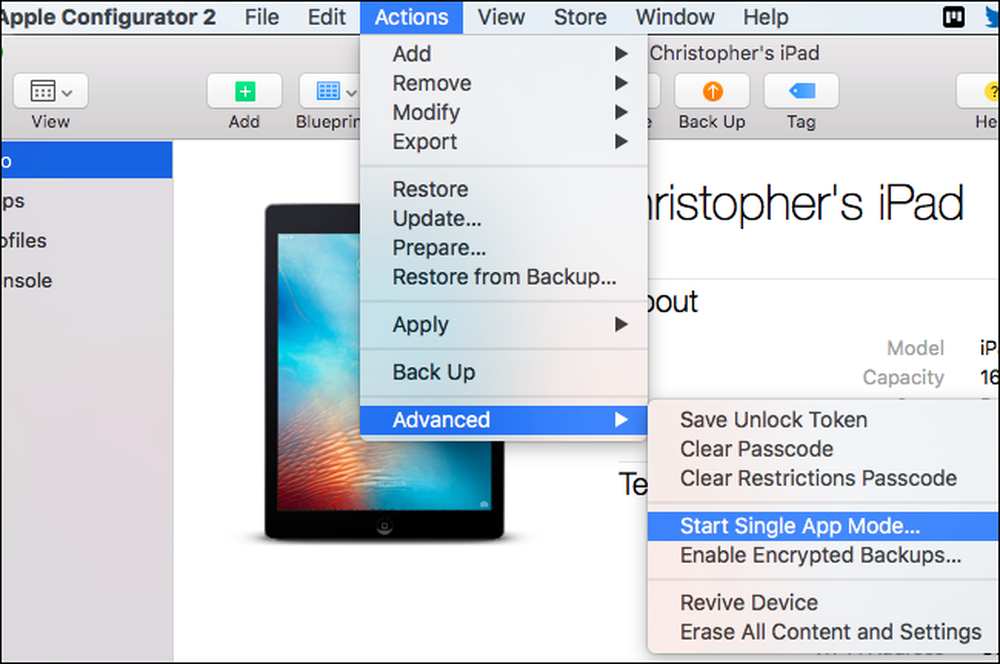This screenshot has width=1000, height=664.
Task: Click the yellow Help toolbar icon
Action: pos(987,91)
